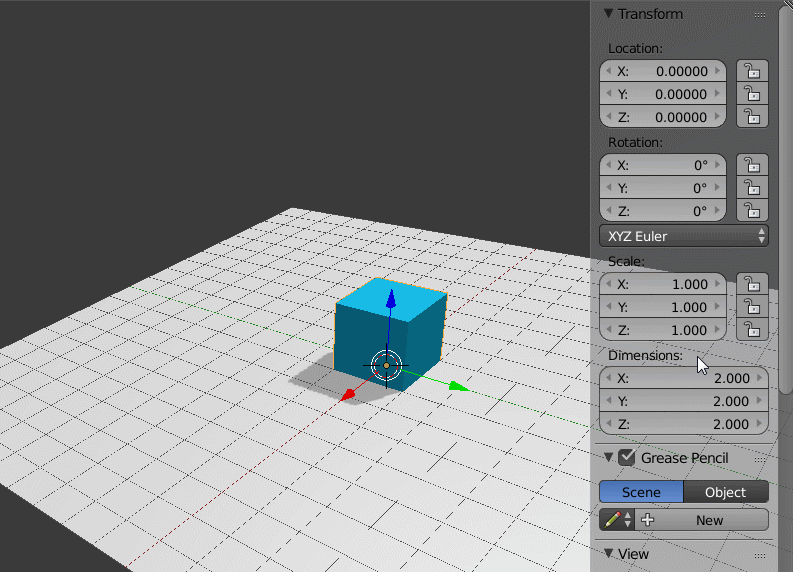This screenshot has width=793, height=572.
Task: Toggle the Rotation Y lock icon
Action: pyautogui.click(x=752, y=188)
